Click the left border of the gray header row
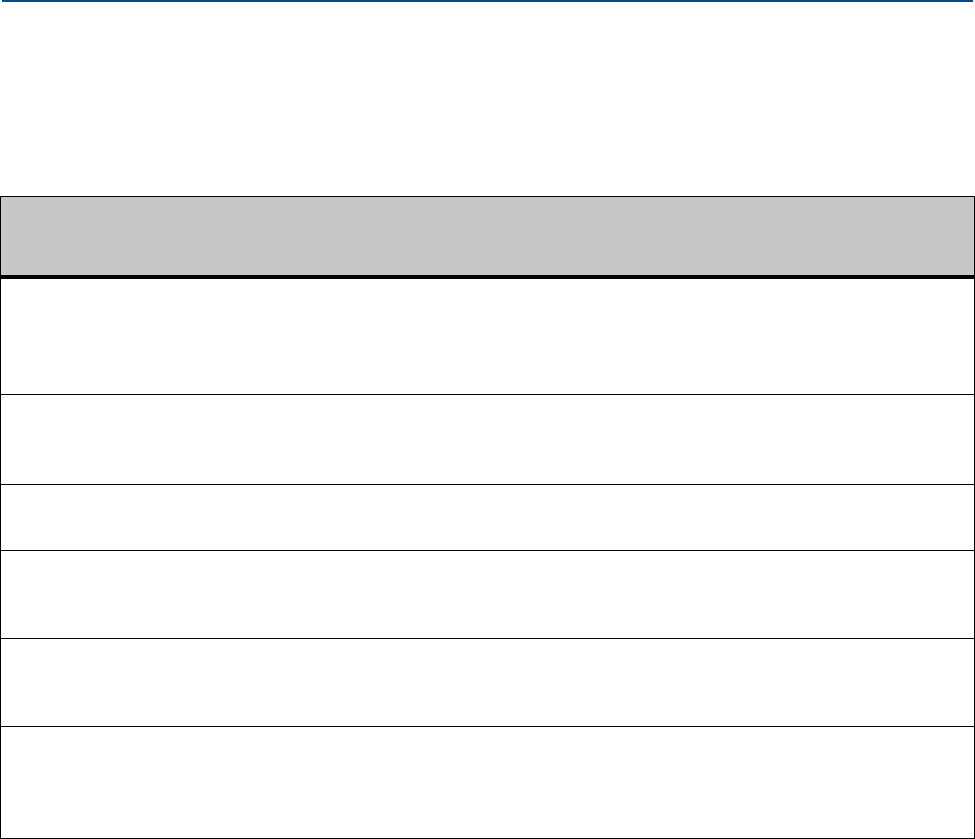Viewport: 975px width, 839px height. [1, 235]
